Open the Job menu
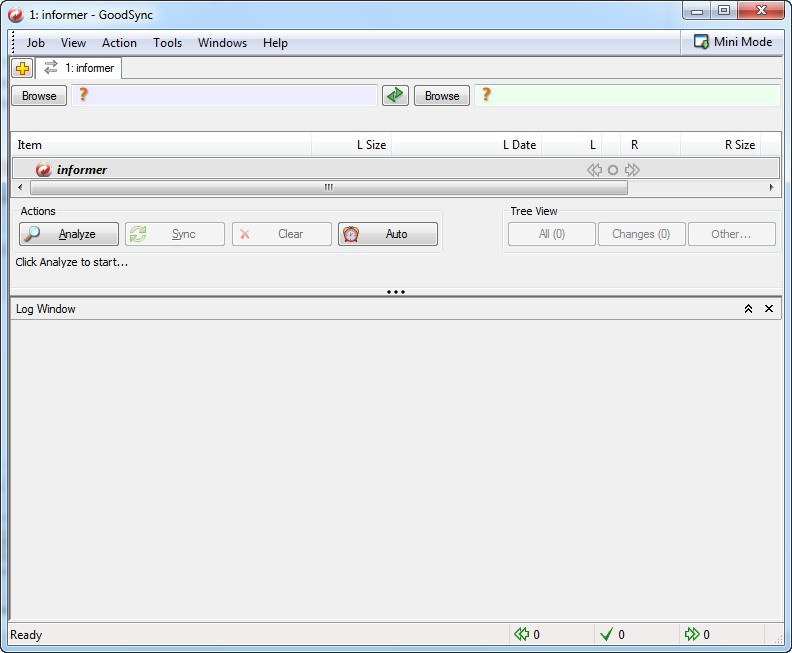Screen dimensions: 792x653 35,43
